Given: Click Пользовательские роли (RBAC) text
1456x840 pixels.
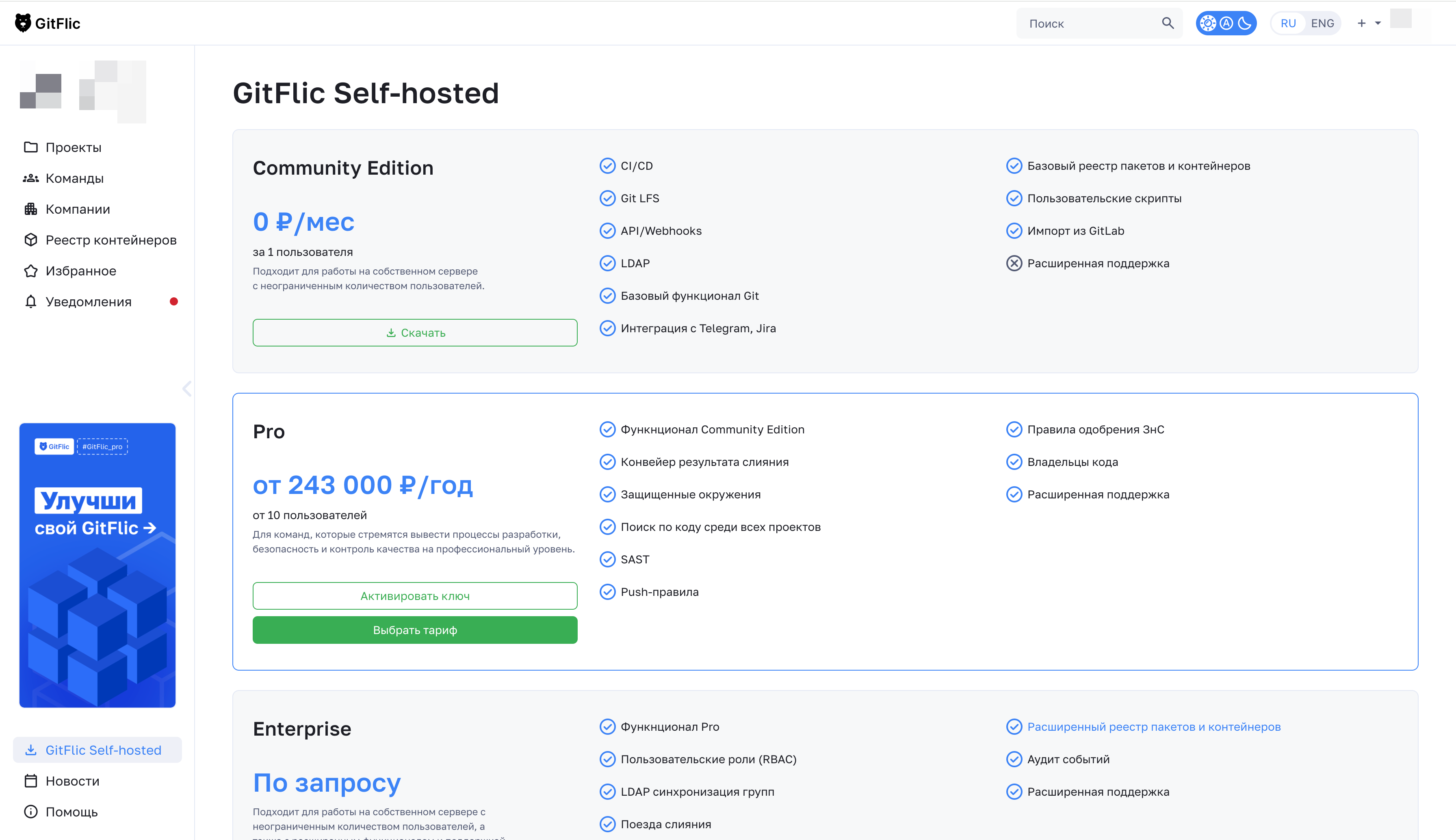Looking at the screenshot, I should (708, 759).
